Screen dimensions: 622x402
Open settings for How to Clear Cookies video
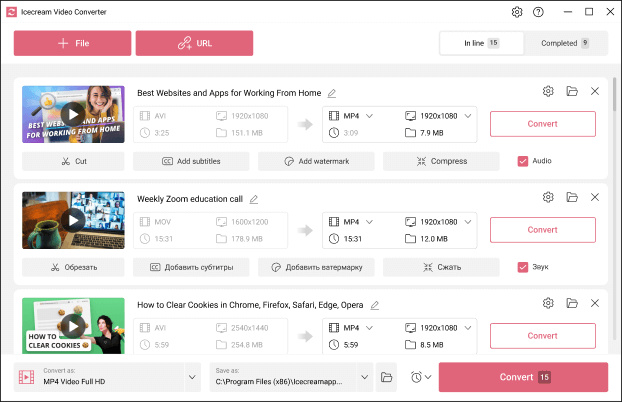point(548,303)
